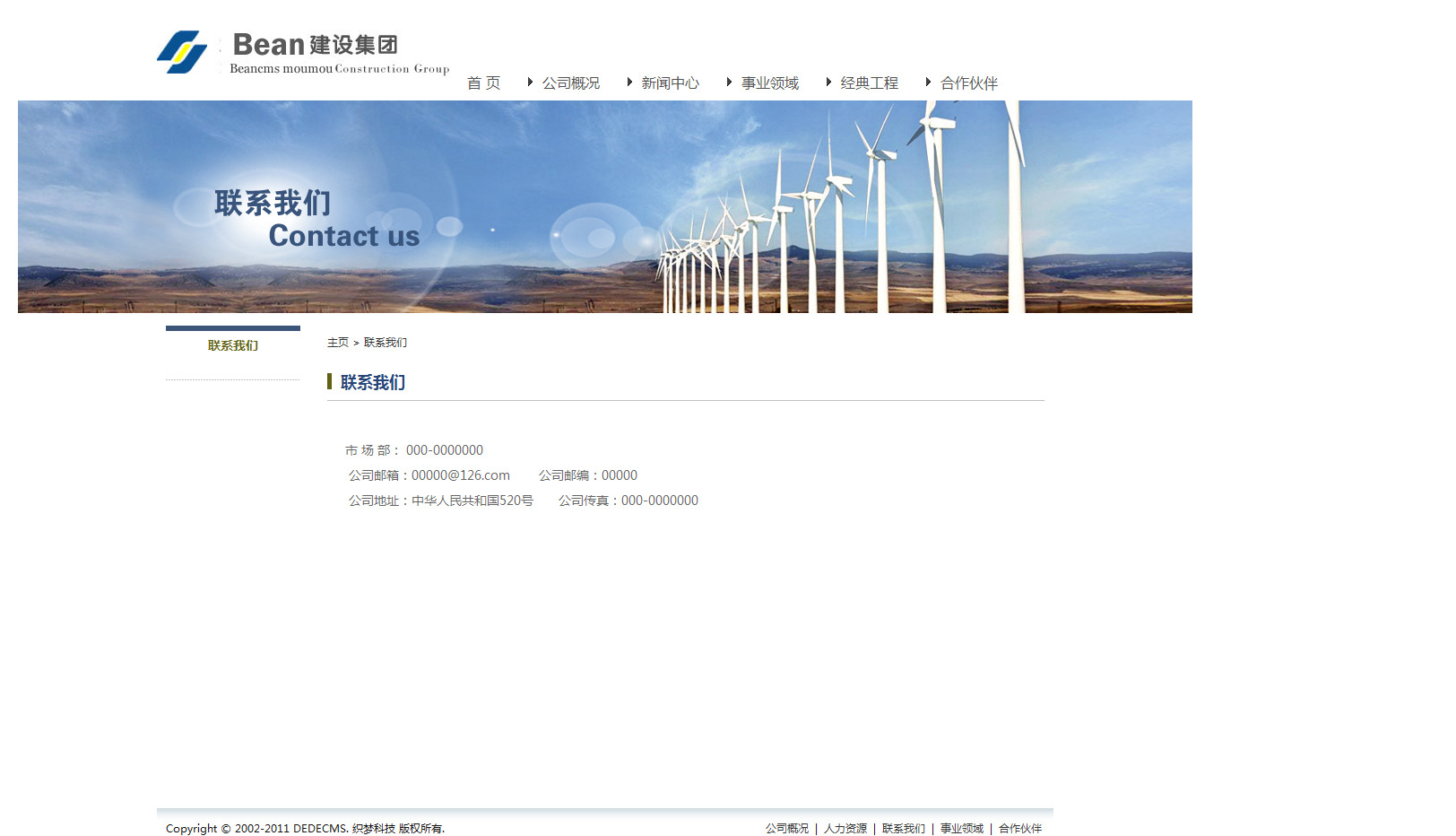This screenshot has width=1456, height=836.
Task: Click the 主页 breadcrumb link
Action: (337, 343)
